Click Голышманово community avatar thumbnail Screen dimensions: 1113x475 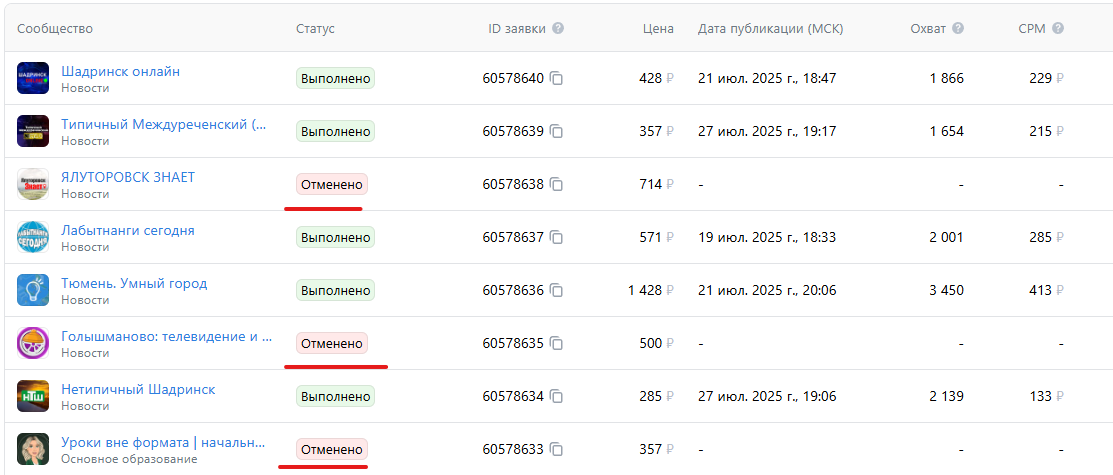click(x=33, y=344)
